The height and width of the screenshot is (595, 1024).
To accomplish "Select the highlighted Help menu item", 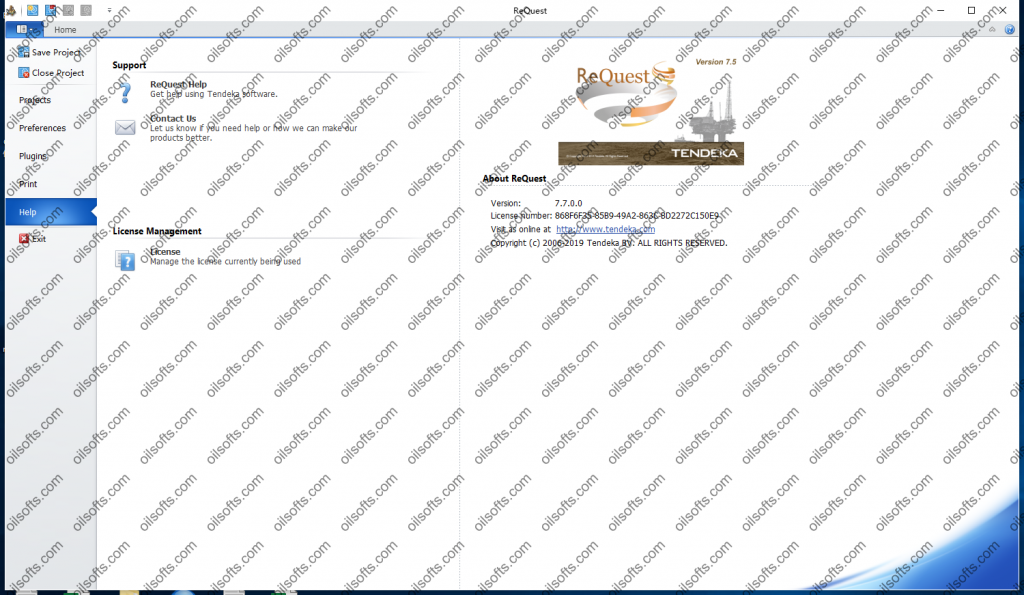I will (51, 212).
